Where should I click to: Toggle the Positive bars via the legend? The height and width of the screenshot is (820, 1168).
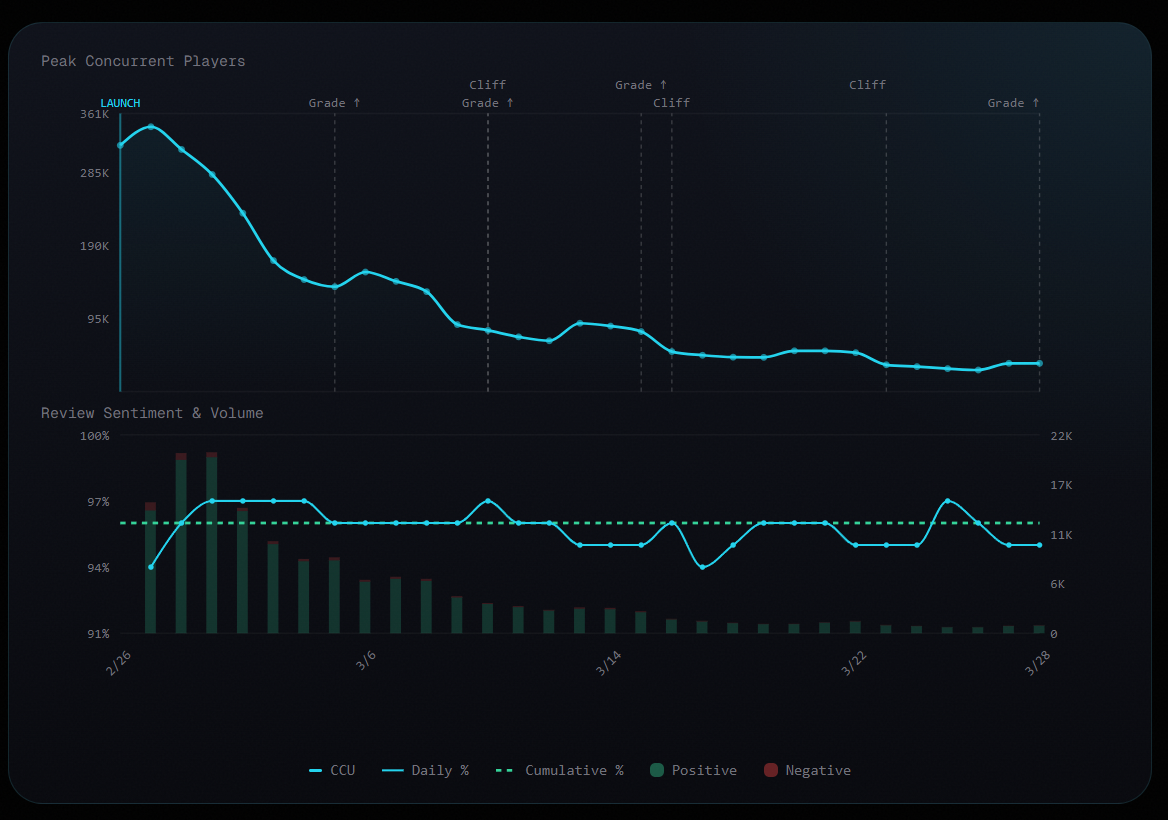click(x=695, y=770)
